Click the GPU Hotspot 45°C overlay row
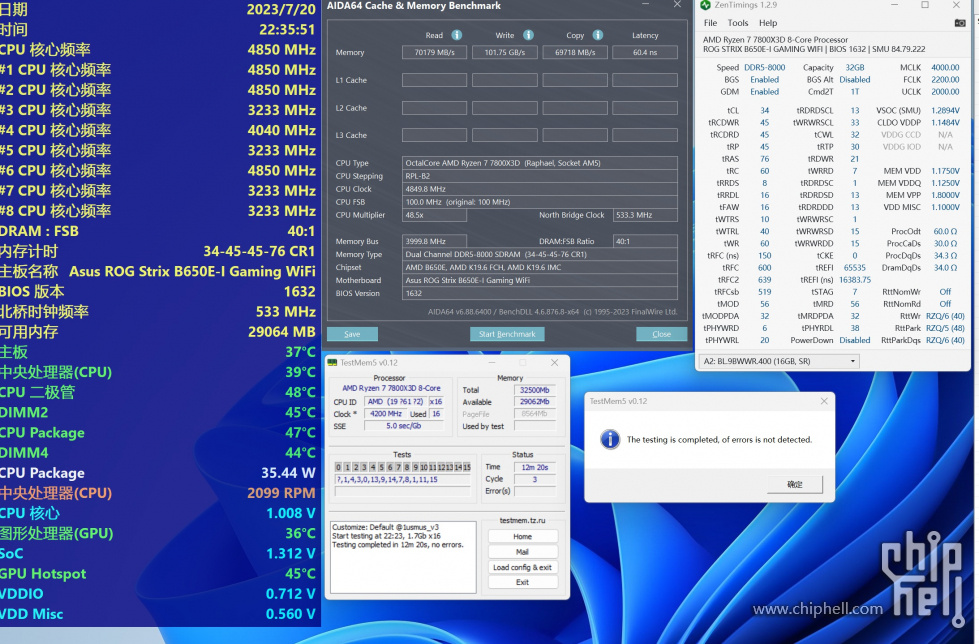The image size is (979, 644). pos(158,573)
